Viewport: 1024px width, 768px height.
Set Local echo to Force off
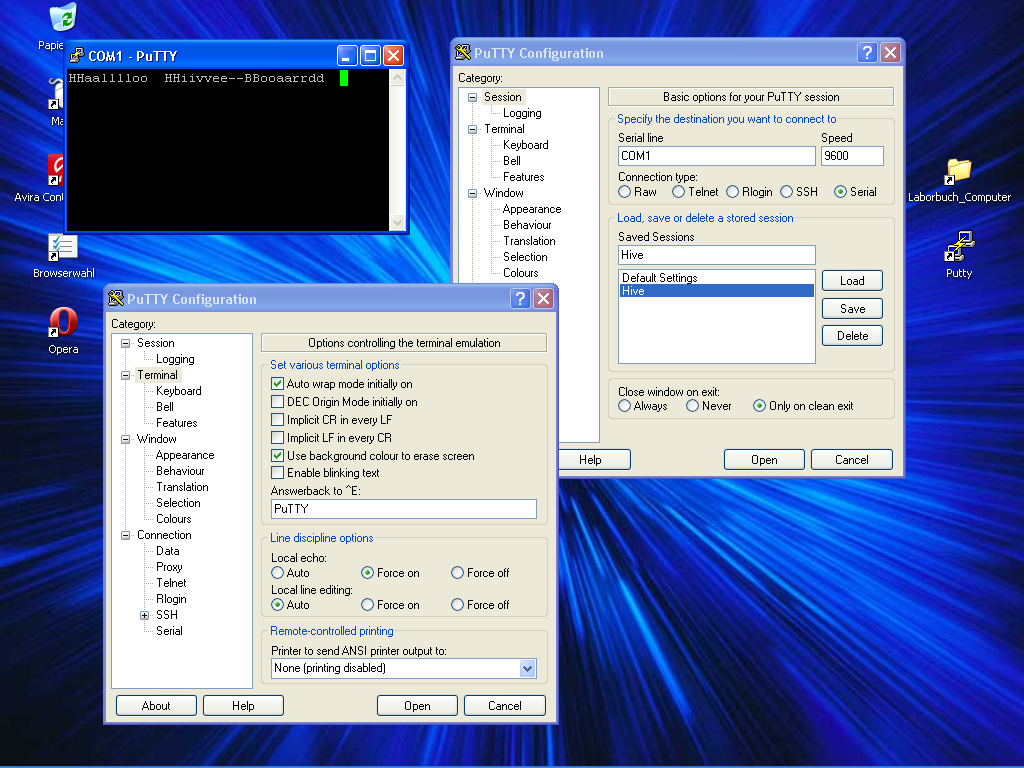457,573
